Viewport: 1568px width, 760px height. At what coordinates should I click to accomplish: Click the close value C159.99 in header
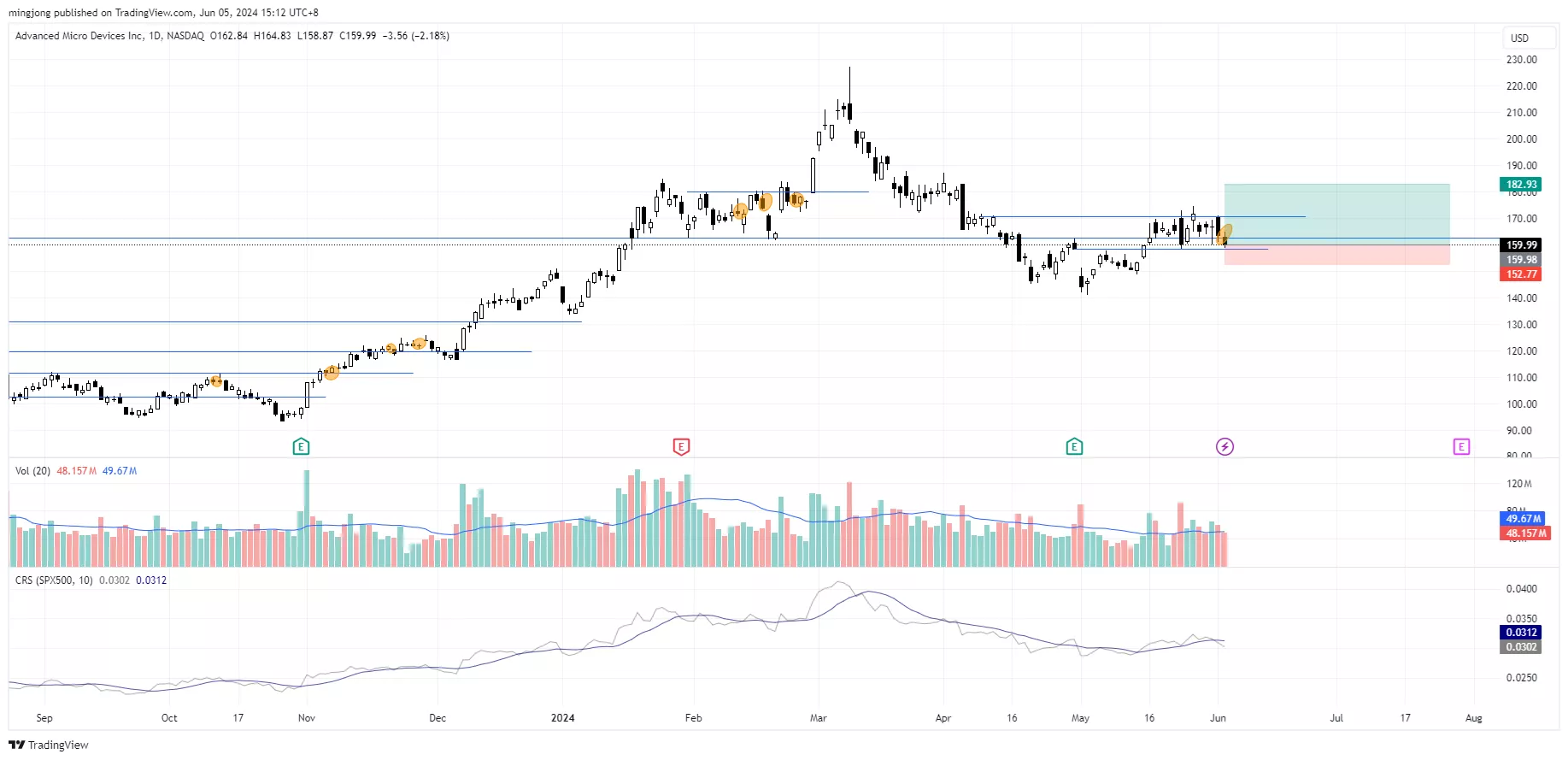[358, 36]
